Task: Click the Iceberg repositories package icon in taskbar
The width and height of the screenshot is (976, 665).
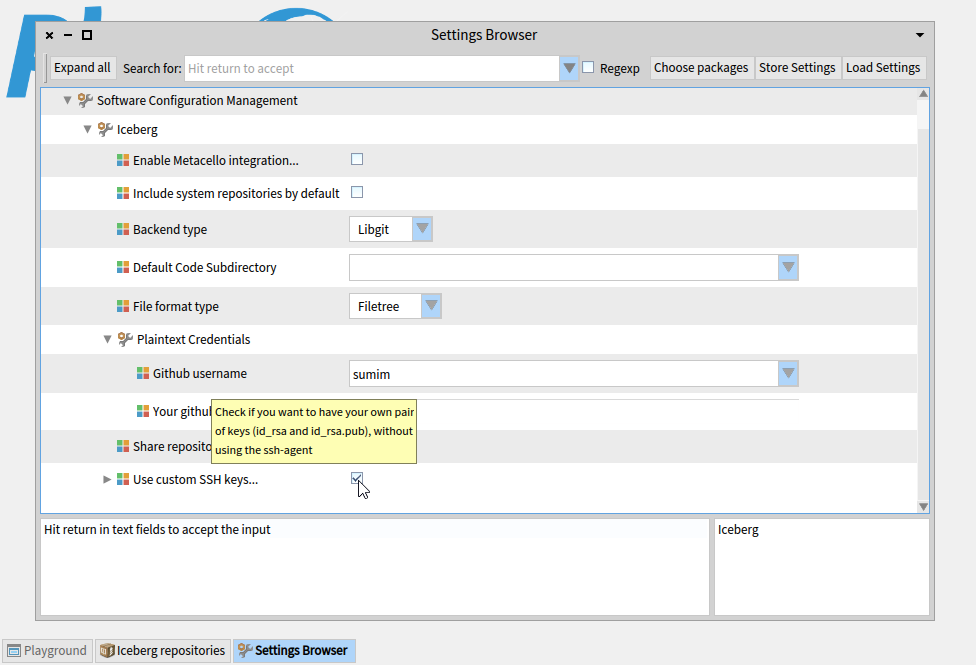Action: click(107, 651)
